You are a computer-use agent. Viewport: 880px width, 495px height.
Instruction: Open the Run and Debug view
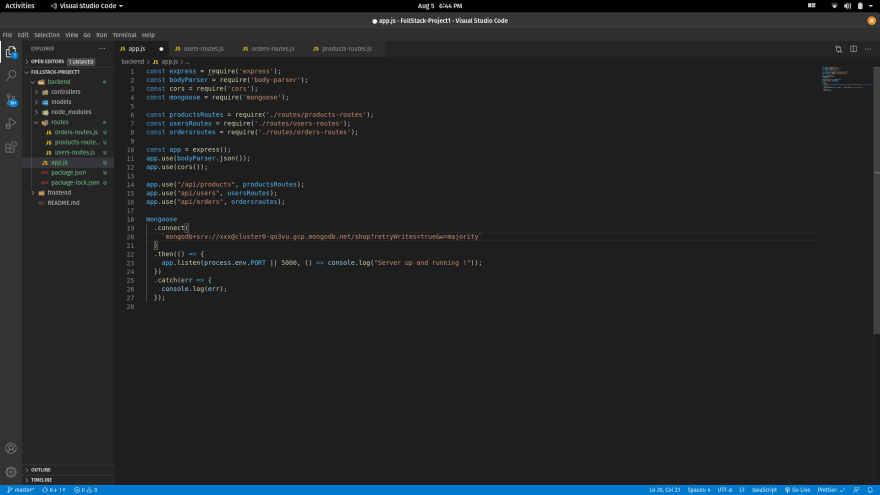(x=11, y=123)
